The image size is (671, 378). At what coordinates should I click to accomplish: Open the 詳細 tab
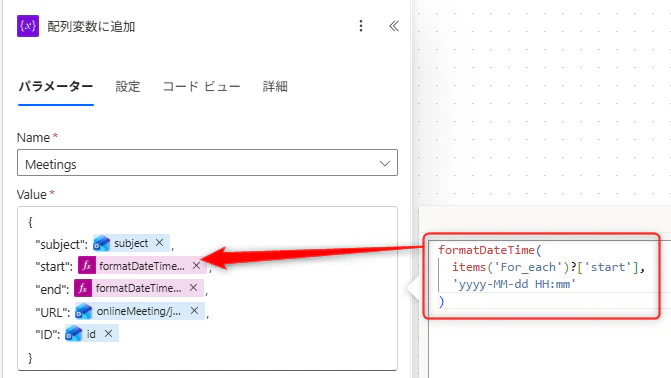[x=275, y=86]
